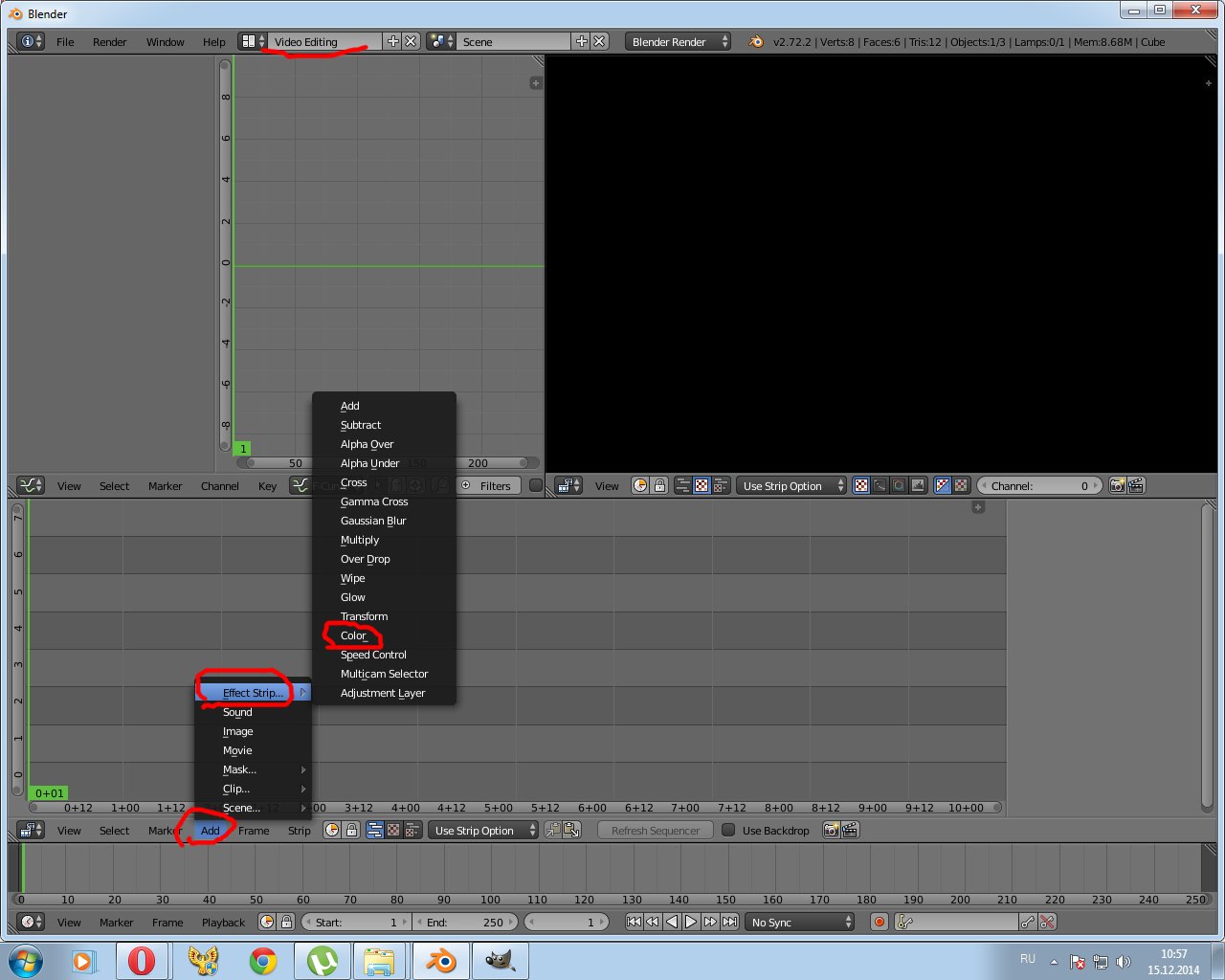Open sequencer Use Strip Option dropdown

point(483,830)
